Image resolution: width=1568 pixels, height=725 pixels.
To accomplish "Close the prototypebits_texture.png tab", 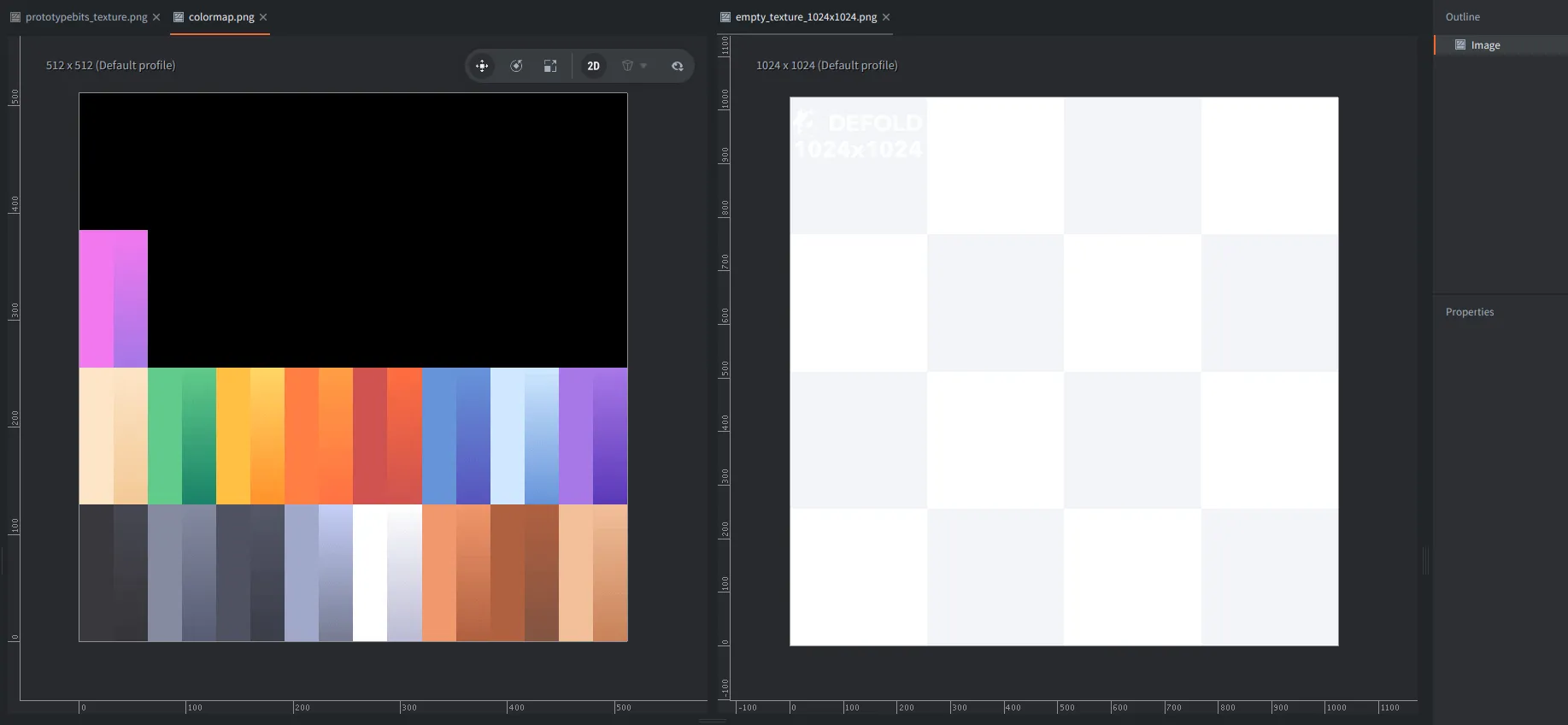I will 156,17.
